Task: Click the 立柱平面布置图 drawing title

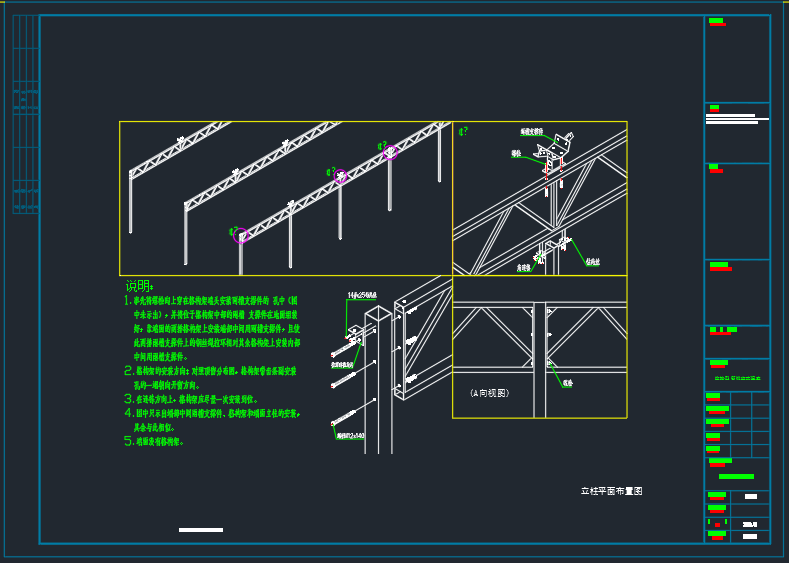Action: coord(611,491)
